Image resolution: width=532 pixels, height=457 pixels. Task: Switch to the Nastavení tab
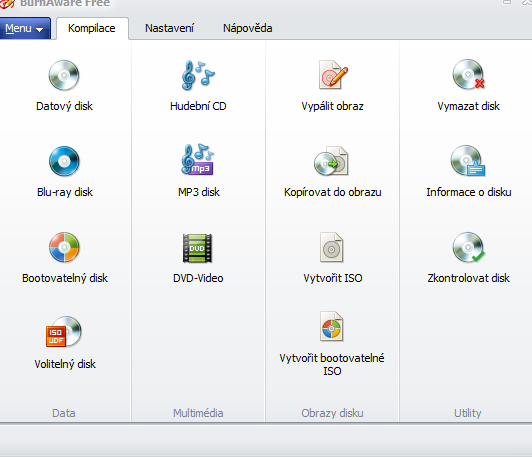coord(169,28)
